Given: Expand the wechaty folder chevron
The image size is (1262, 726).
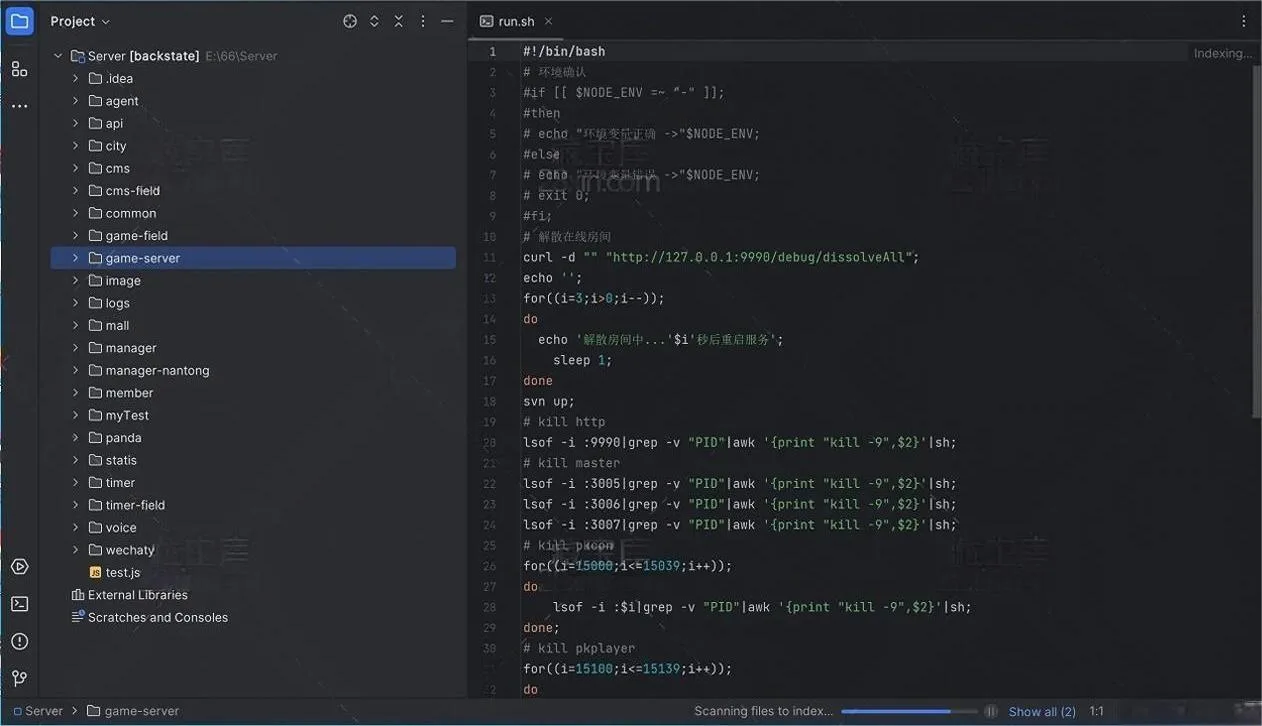Looking at the screenshot, I should tap(75, 550).
